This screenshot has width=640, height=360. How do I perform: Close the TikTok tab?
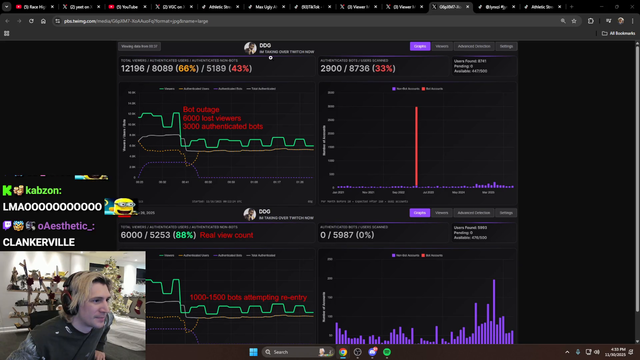click(x=329, y=7)
